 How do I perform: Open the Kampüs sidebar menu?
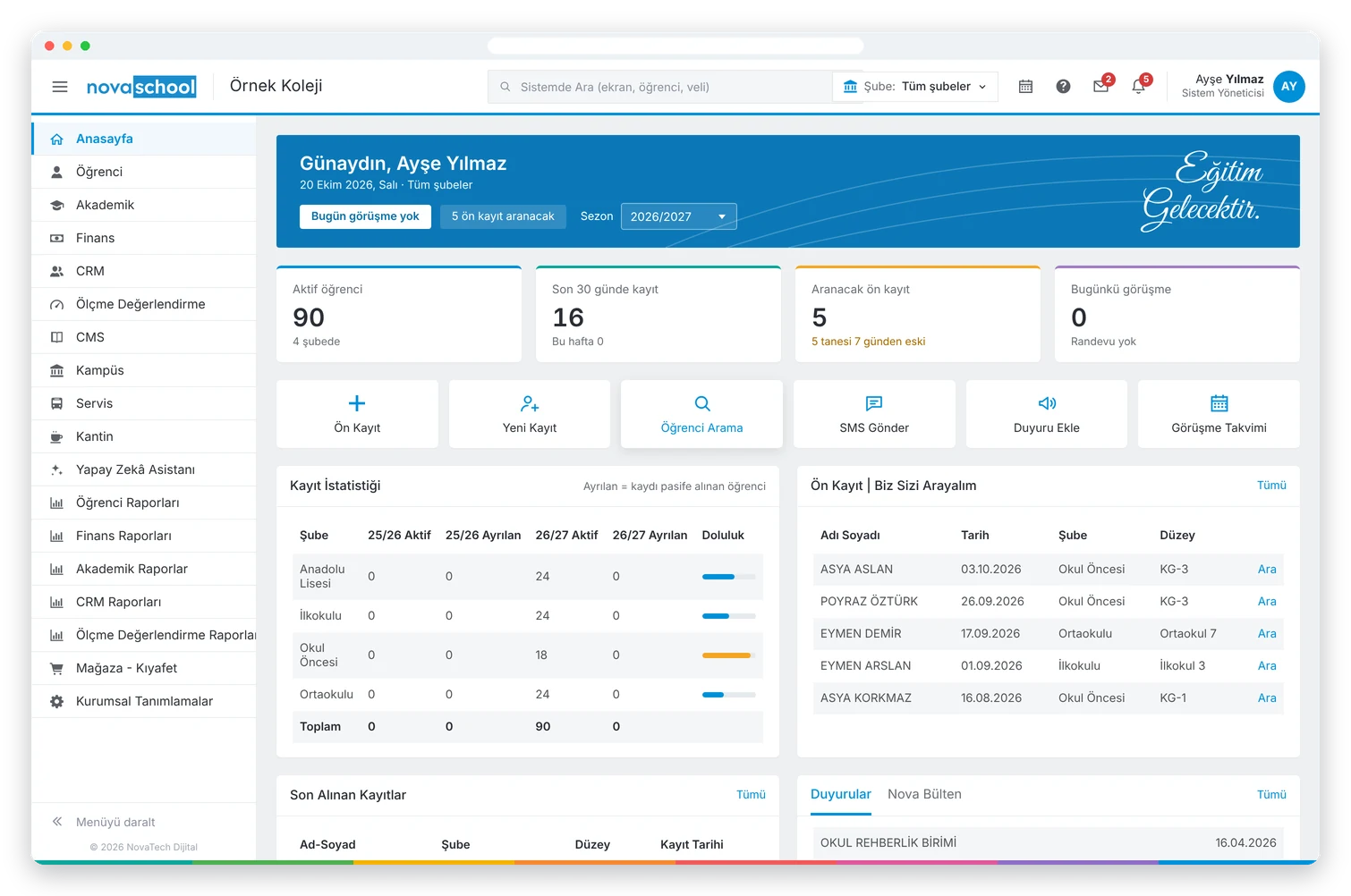pos(143,370)
